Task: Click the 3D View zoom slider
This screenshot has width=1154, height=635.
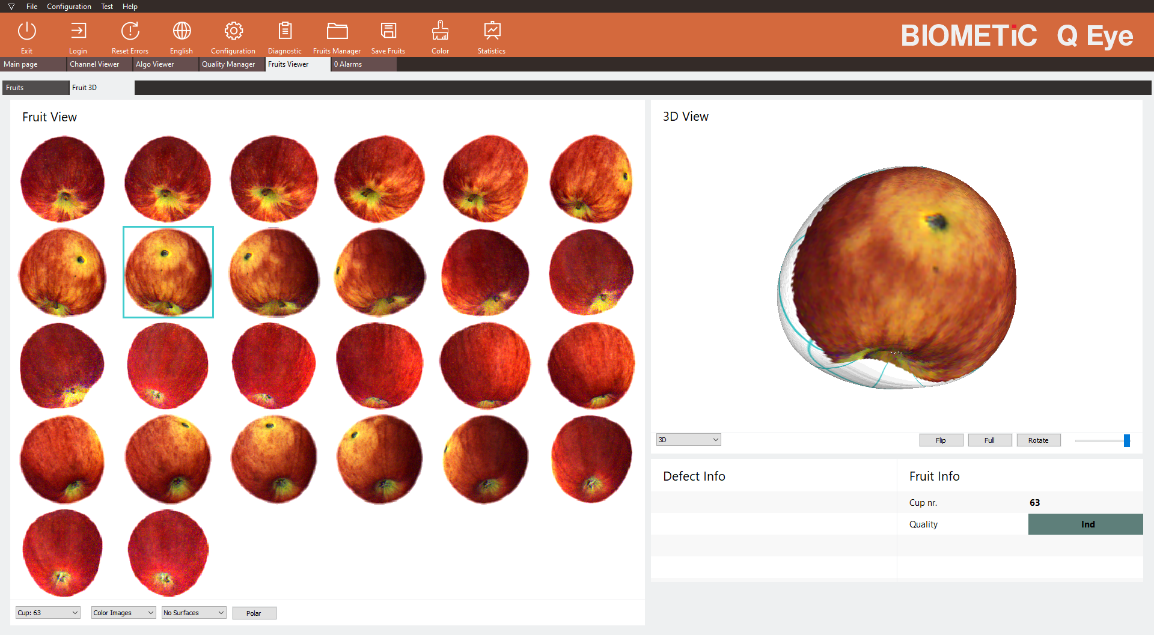Action: click(1102, 440)
